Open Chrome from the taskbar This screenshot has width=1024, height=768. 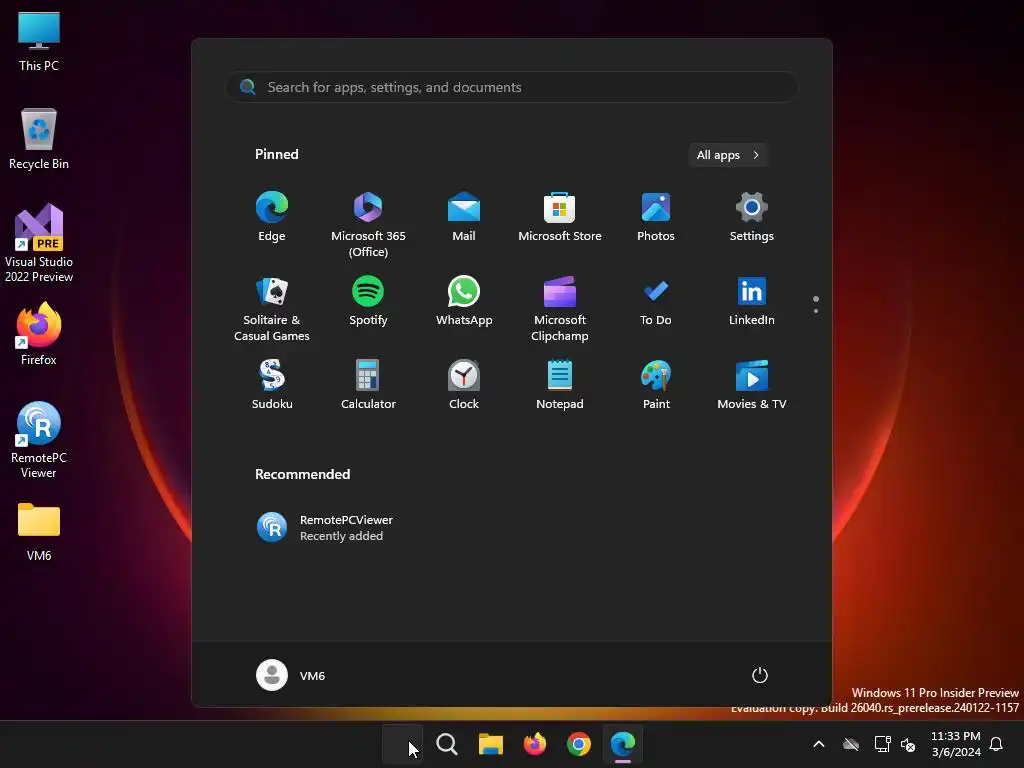[579, 744]
